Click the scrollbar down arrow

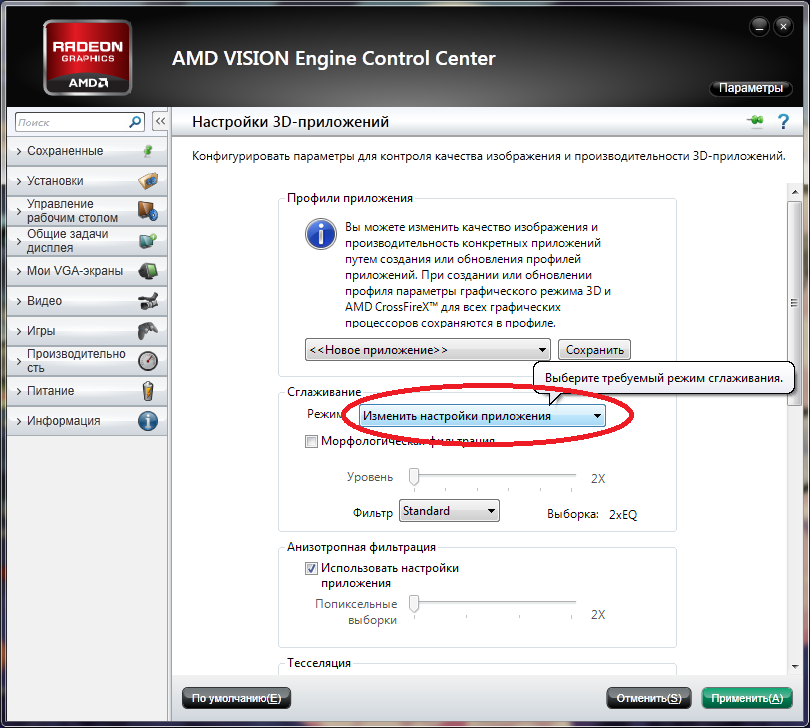[x=795, y=667]
